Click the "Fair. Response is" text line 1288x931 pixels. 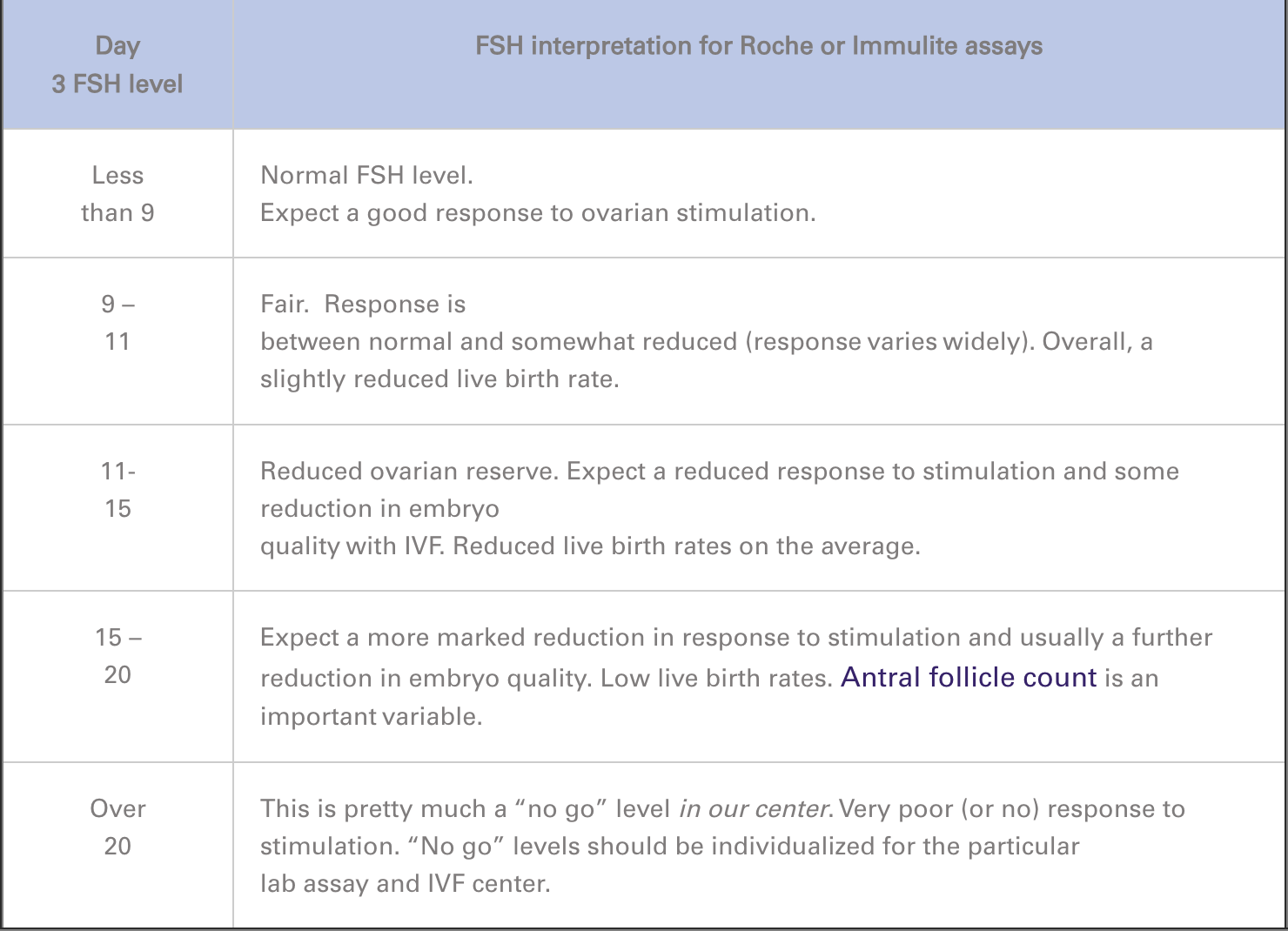(x=363, y=305)
